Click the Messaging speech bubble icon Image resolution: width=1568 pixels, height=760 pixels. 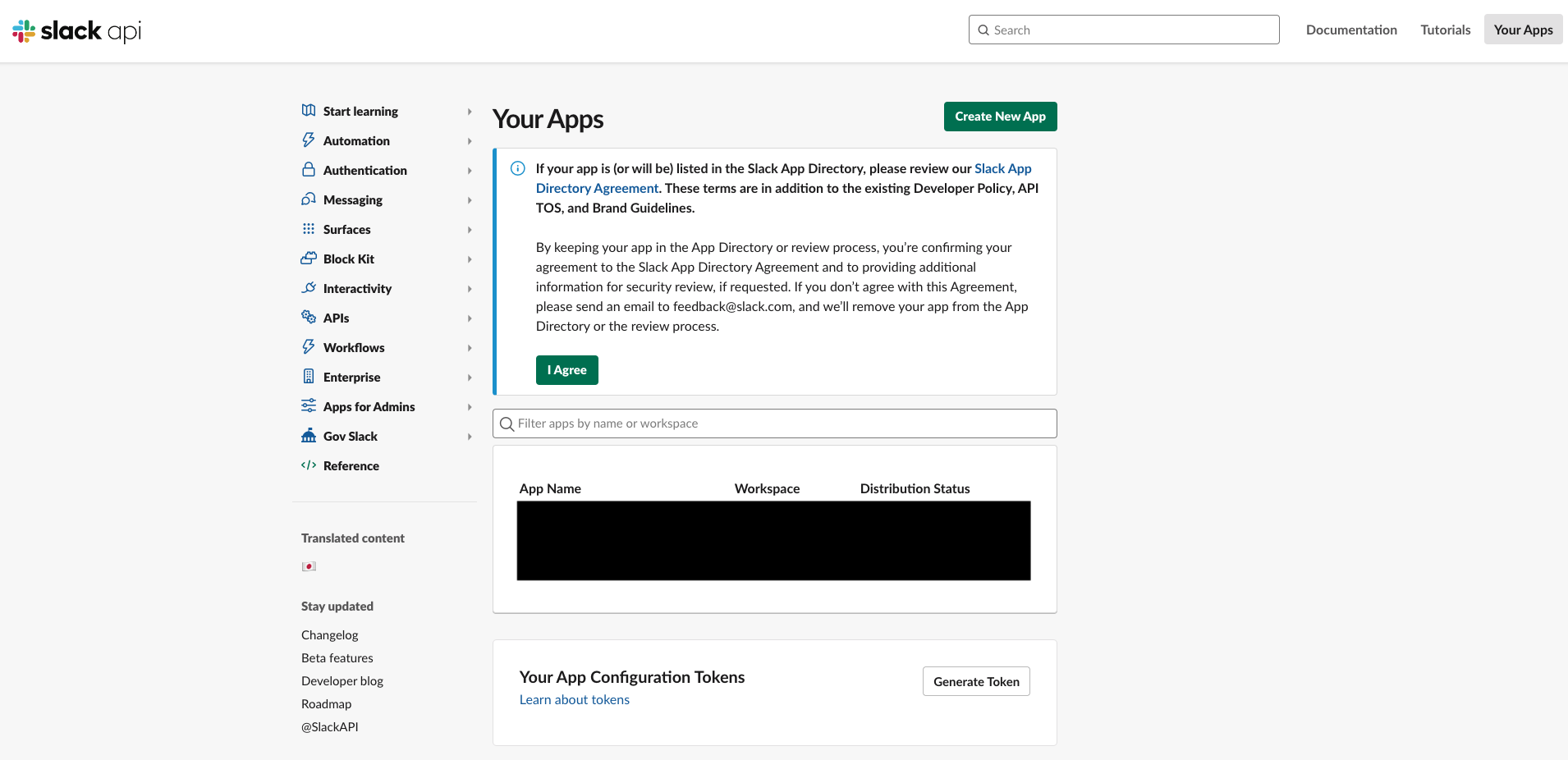[x=308, y=199]
